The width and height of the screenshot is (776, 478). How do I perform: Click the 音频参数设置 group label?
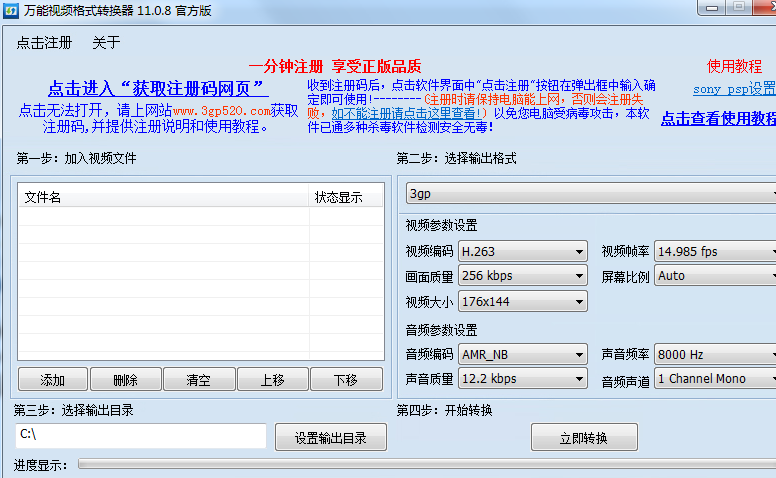441,330
